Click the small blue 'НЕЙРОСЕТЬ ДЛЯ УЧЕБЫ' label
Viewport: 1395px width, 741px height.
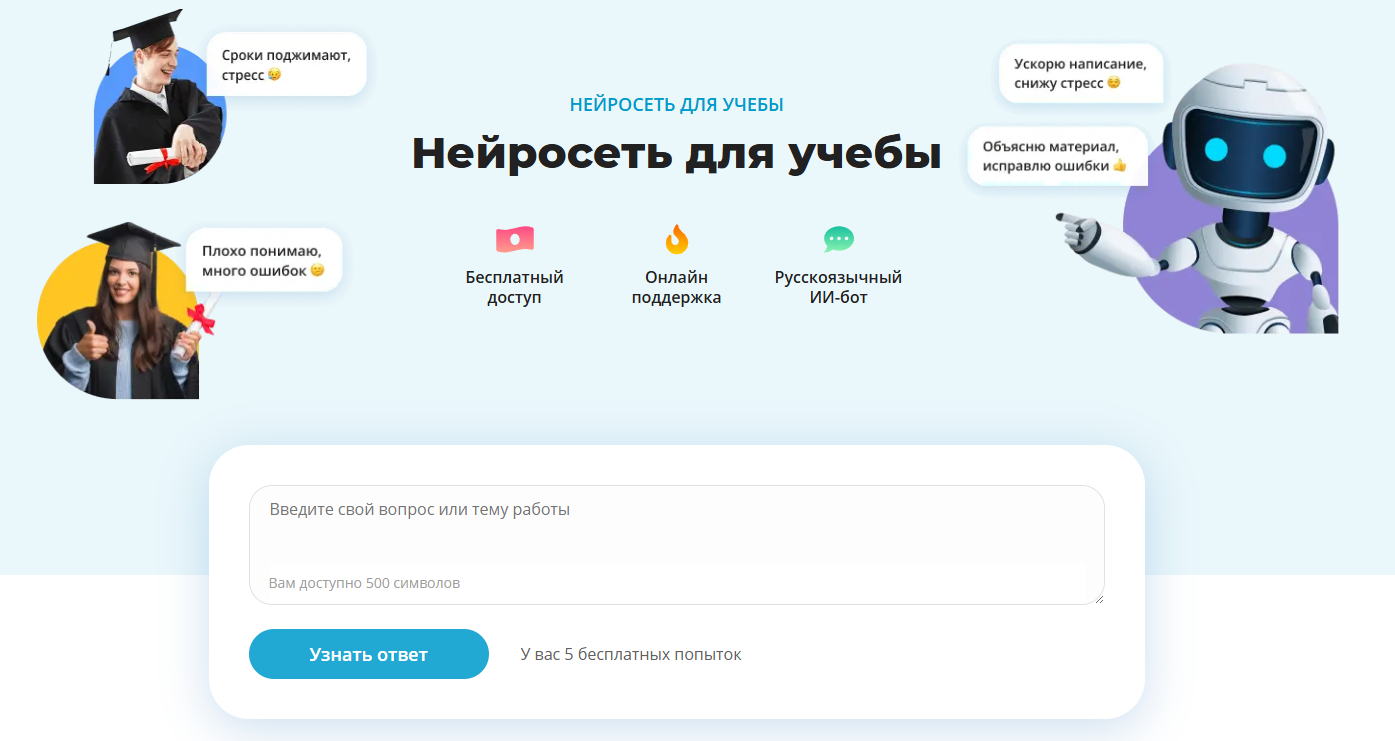pyautogui.click(x=676, y=105)
